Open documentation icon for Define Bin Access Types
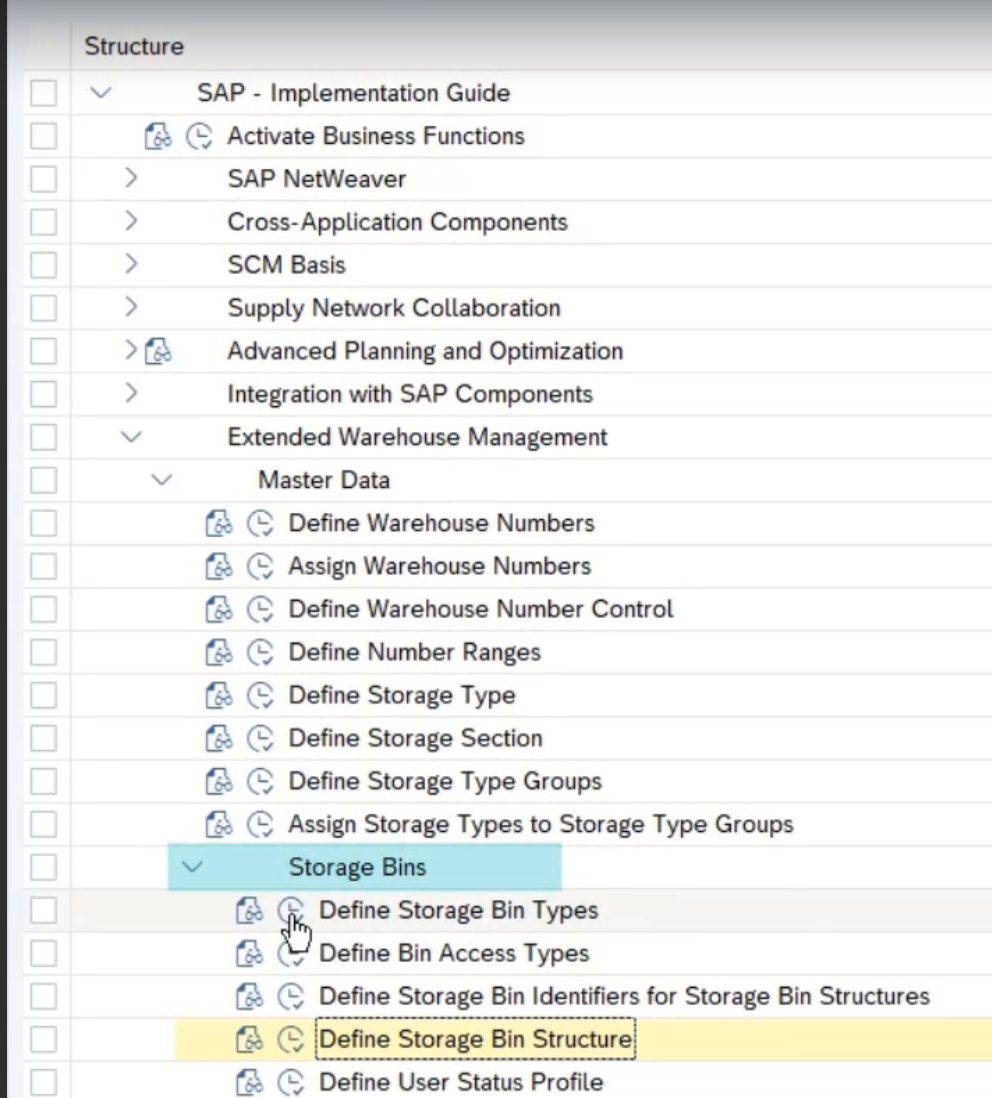 [249, 953]
